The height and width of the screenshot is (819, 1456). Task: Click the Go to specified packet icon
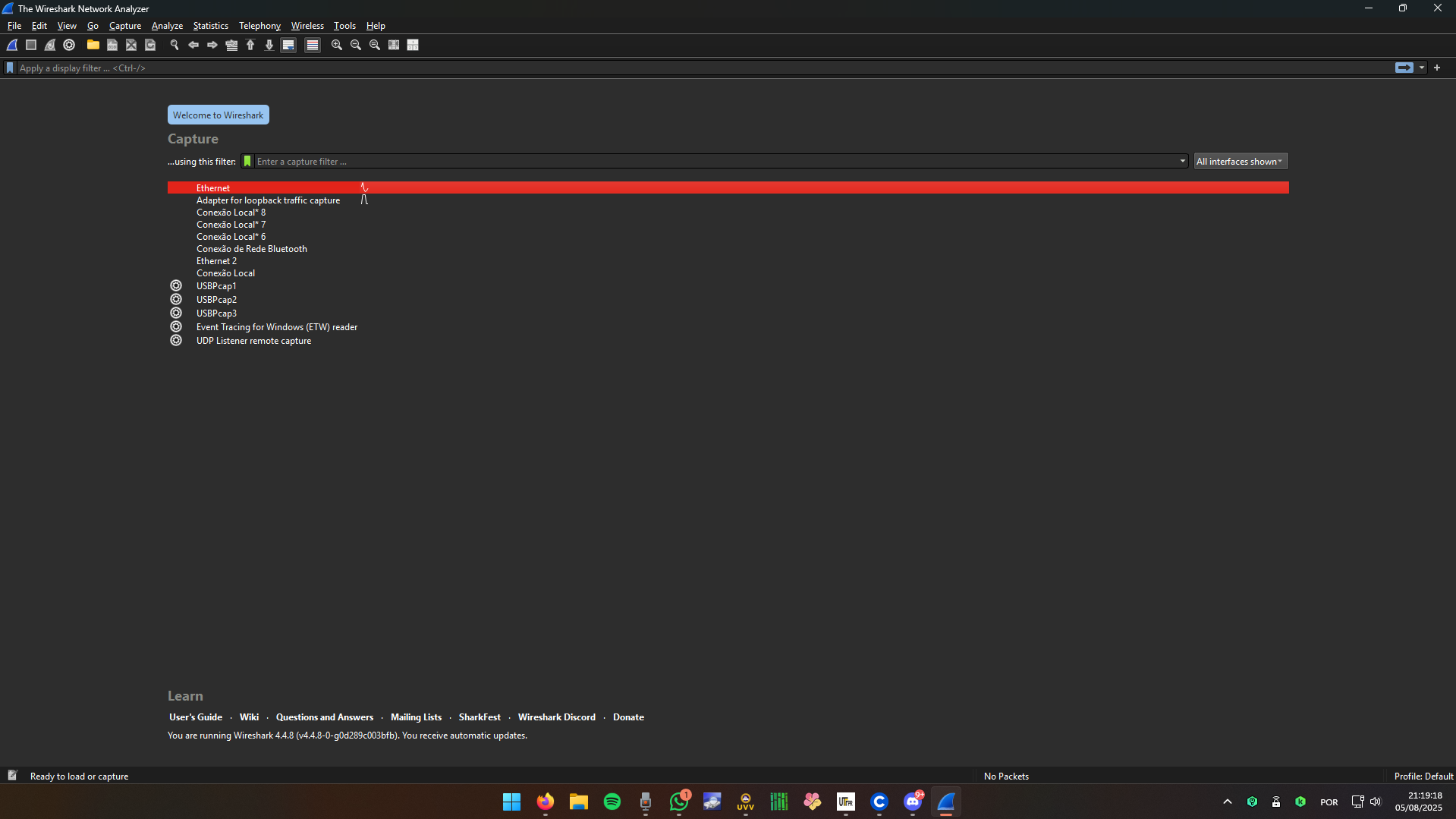(x=231, y=46)
